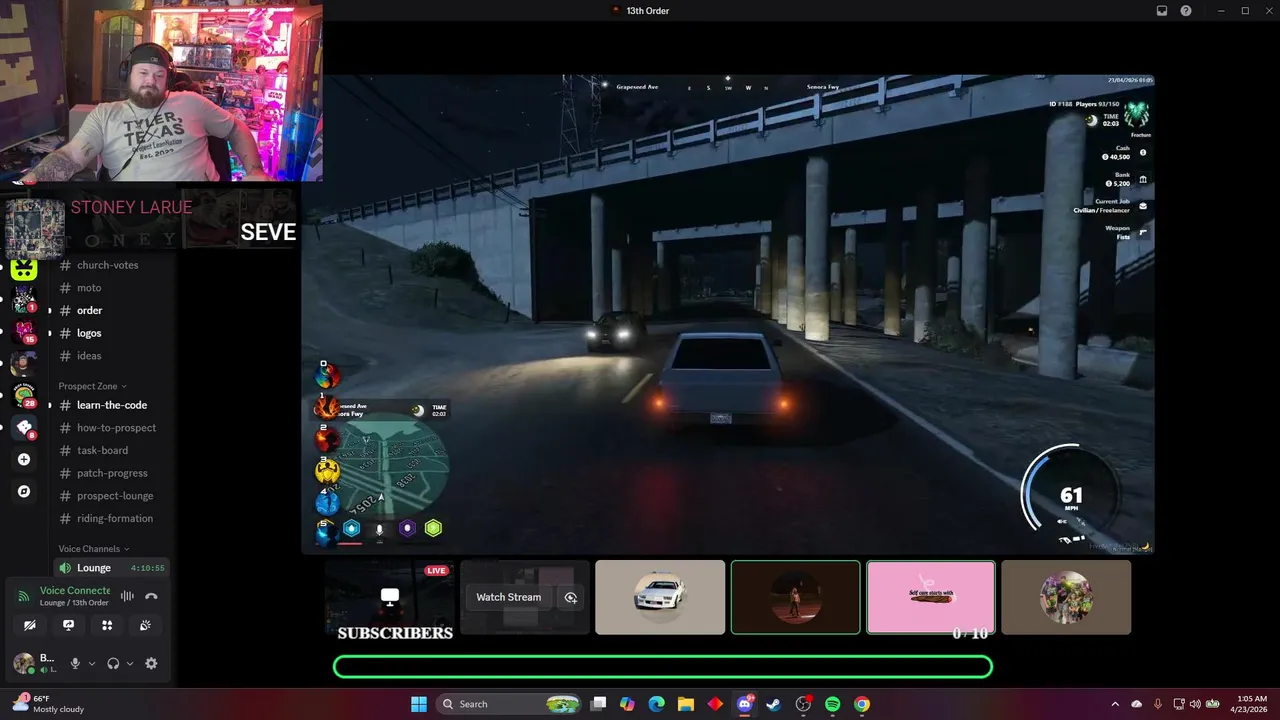The width and height of the screenshot is (1280, 720).
Task: Select the white car participant tile
Action: (x=660, y=597)
